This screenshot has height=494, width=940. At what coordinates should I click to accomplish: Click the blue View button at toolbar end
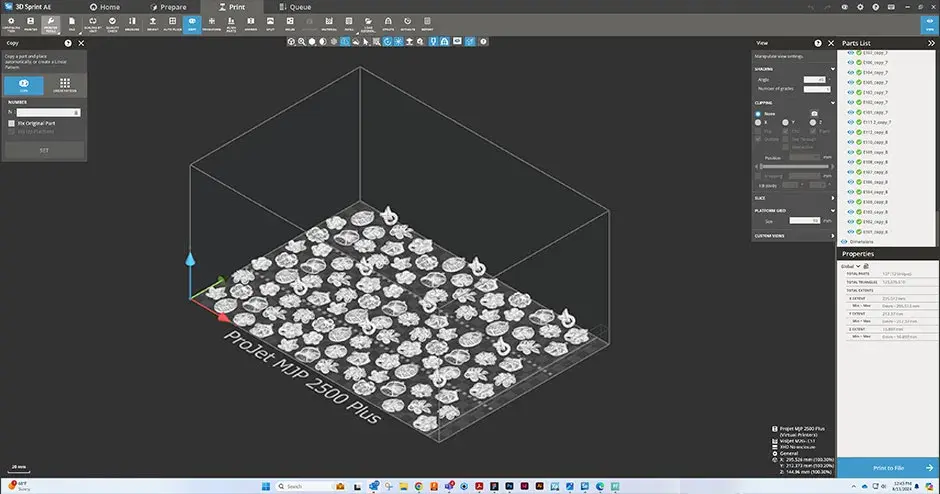(929, 24)
